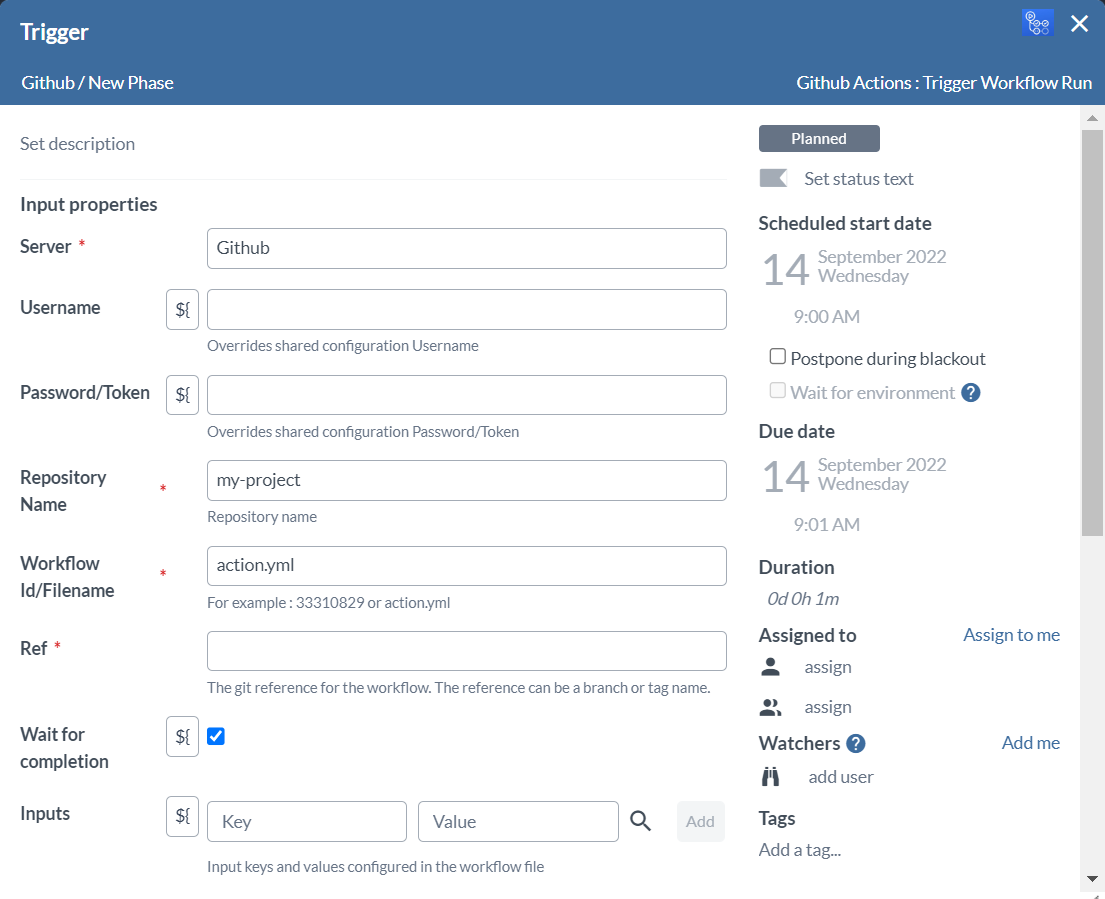Toggle the Wait for completion checkbox
This screenshot has height=899, width=1105.
(216, 736)
